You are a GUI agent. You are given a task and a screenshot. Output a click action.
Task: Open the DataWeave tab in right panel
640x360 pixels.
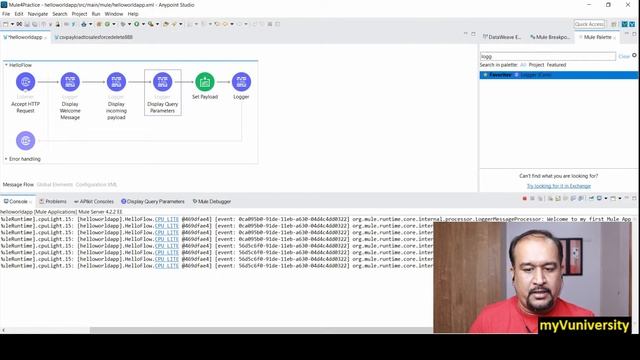pos(502,37)
